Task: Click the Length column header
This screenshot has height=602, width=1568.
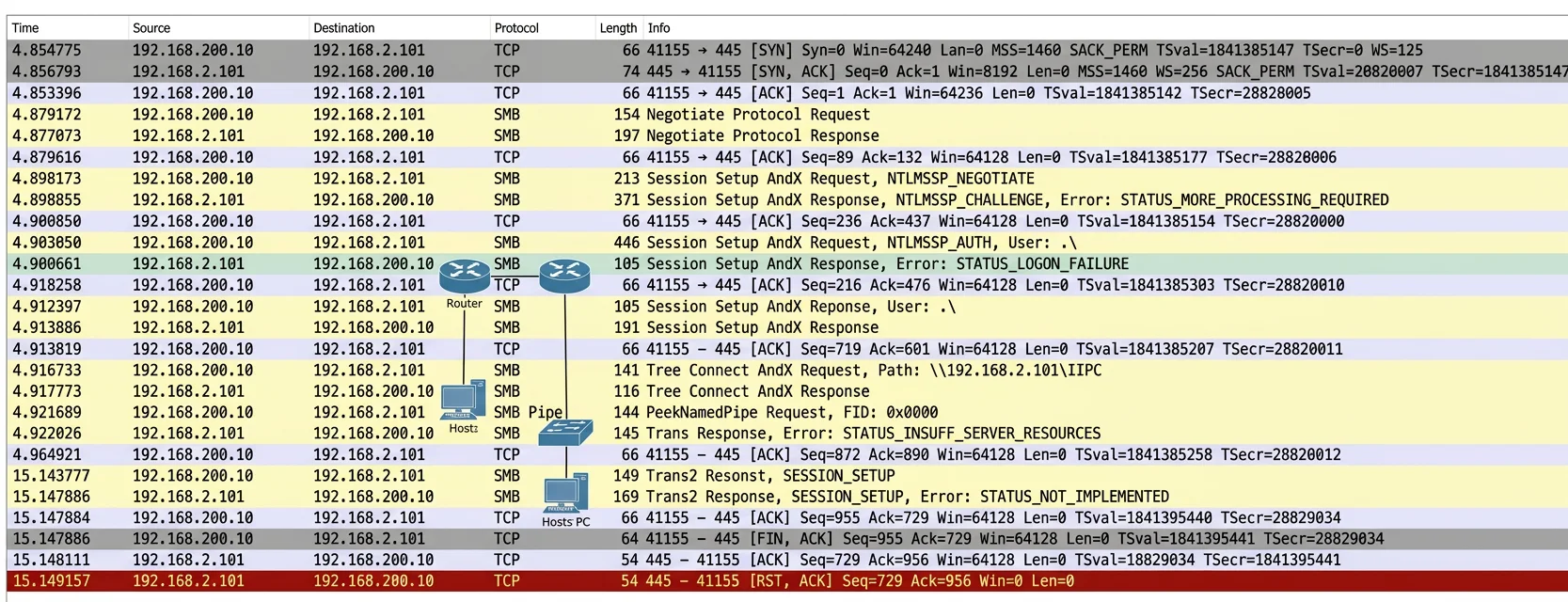Action: [619, 28]
